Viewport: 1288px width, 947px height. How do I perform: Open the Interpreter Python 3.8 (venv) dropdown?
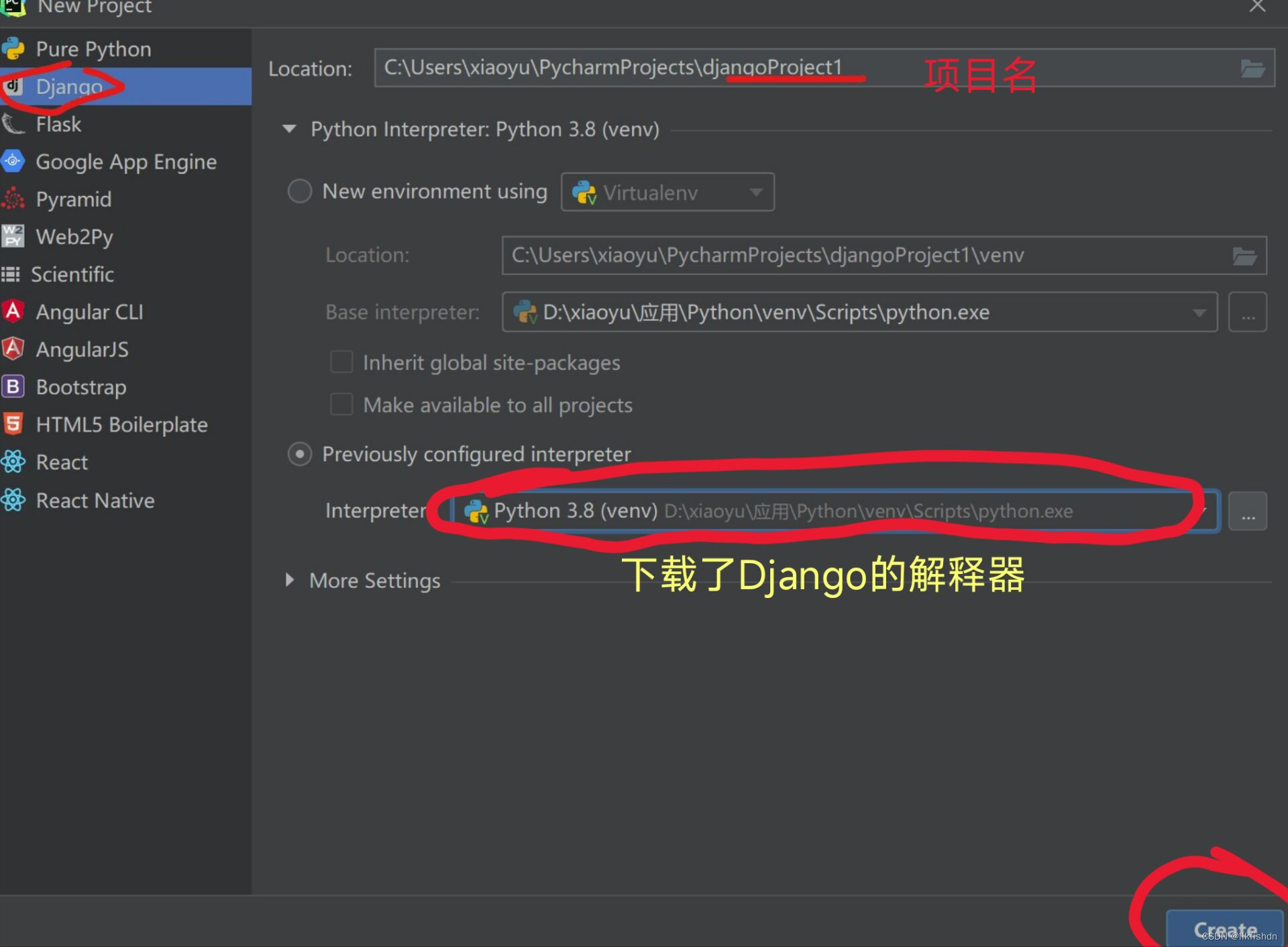coord(835,511)
